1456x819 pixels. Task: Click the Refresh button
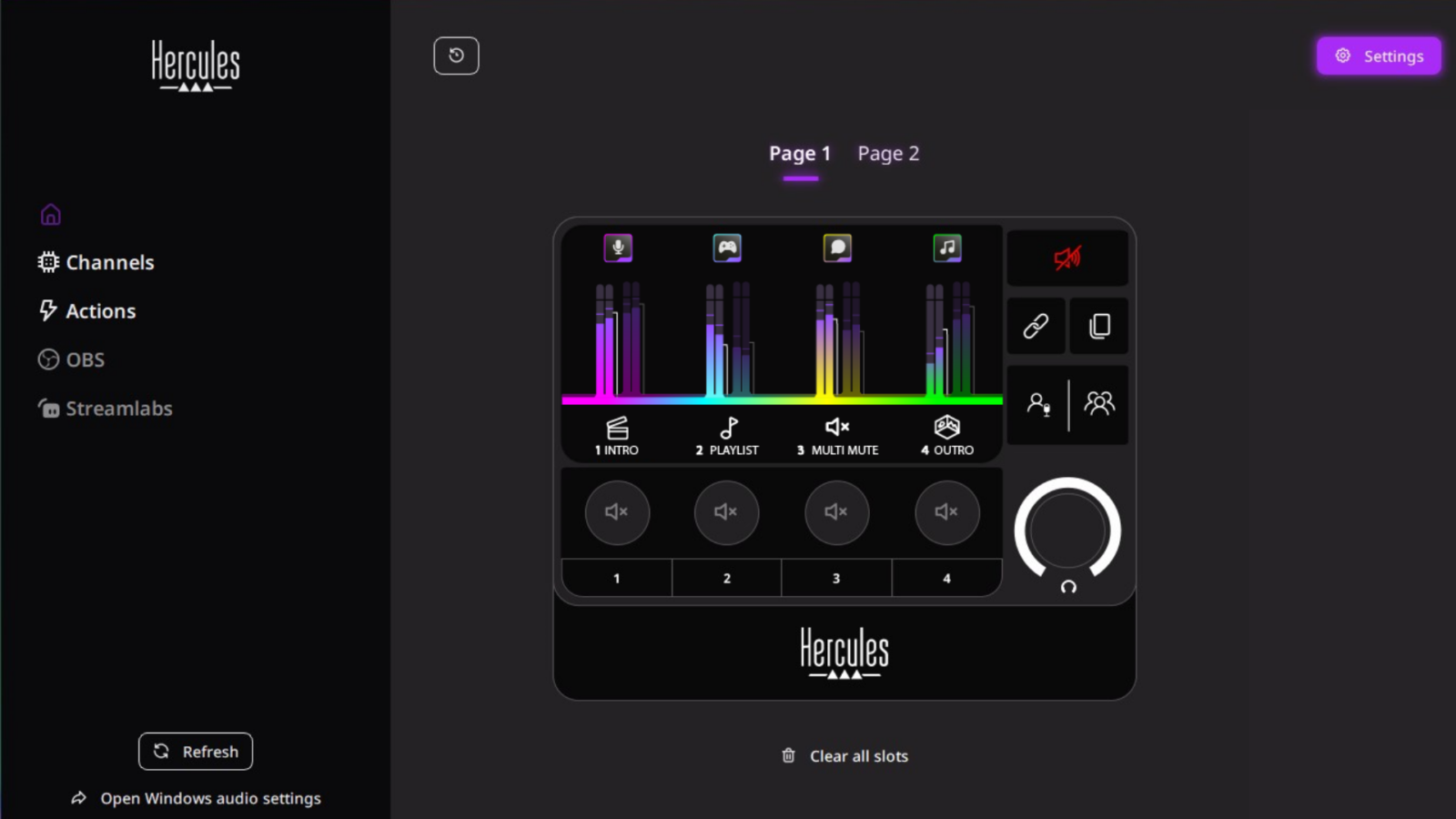(x=195, y=751)
